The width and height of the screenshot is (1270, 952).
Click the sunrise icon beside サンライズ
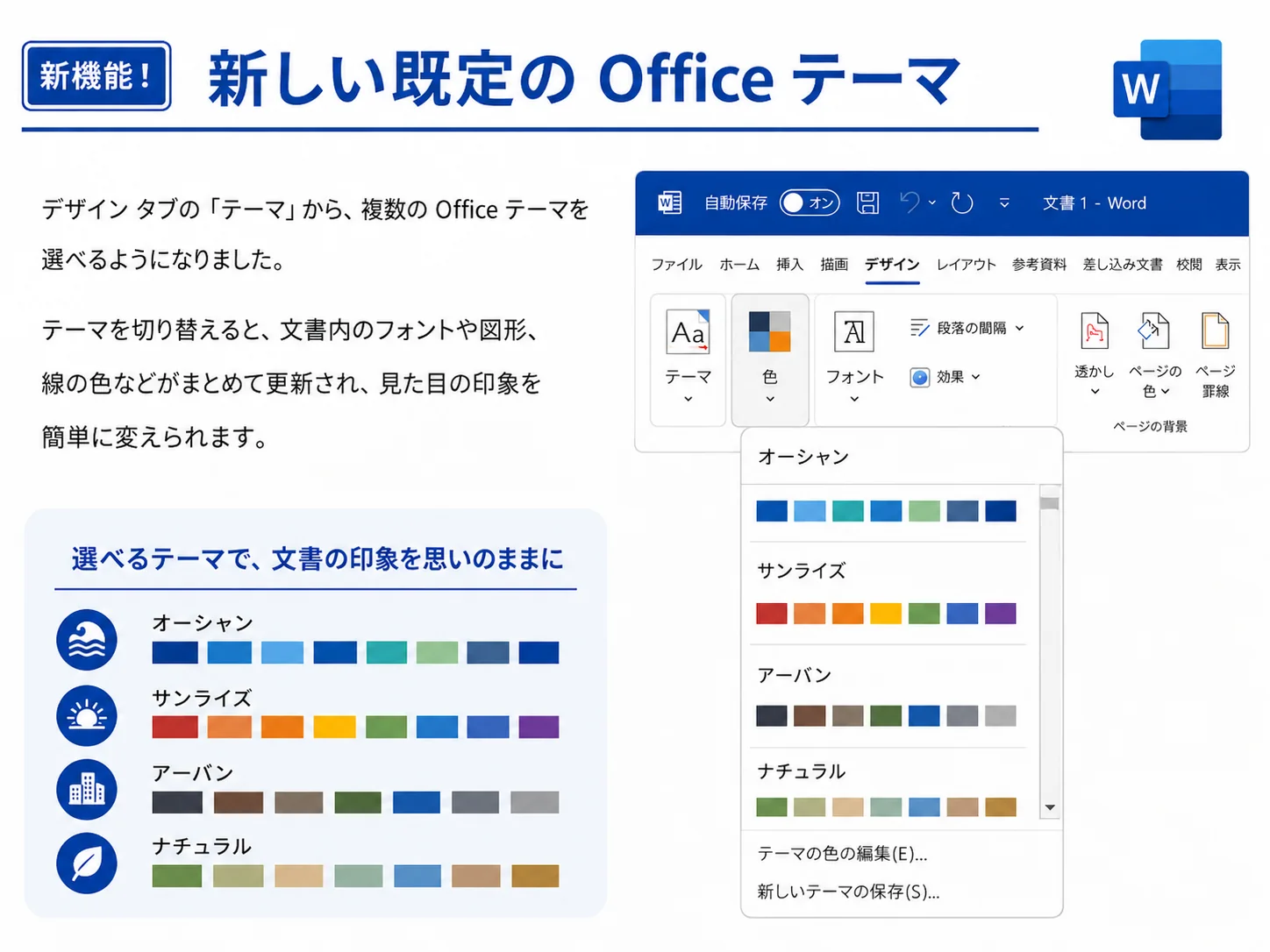coord(87,715)
